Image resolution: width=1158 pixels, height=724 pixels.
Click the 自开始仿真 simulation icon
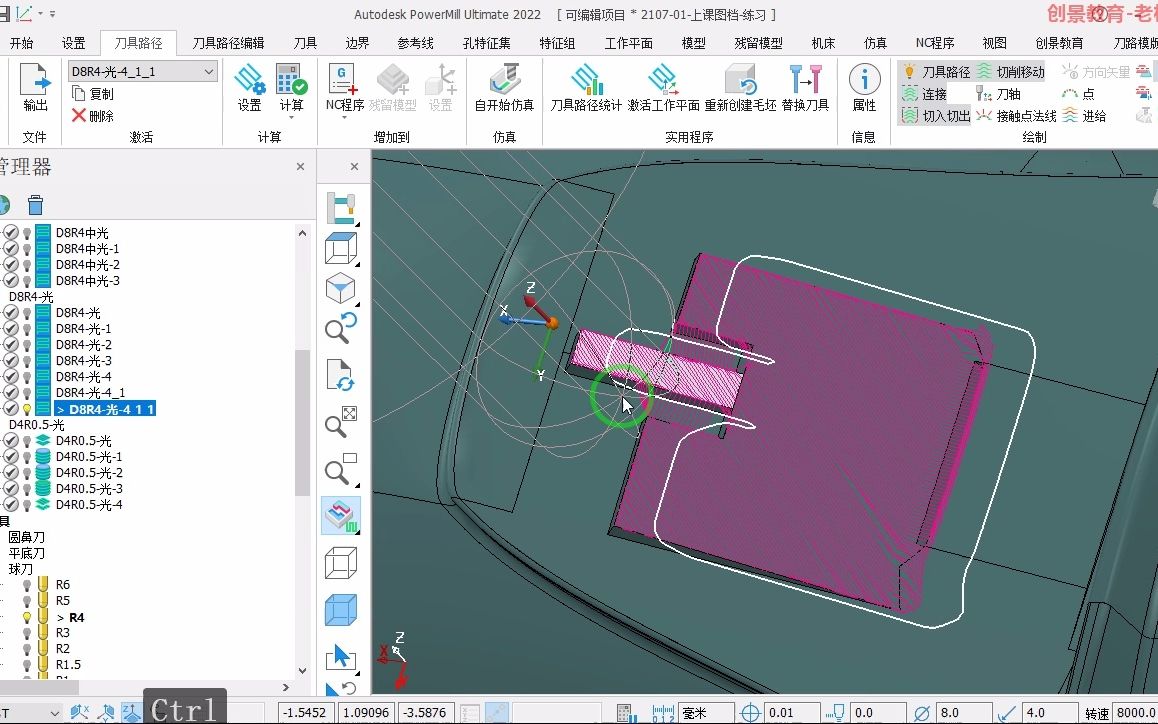point(504,88)
